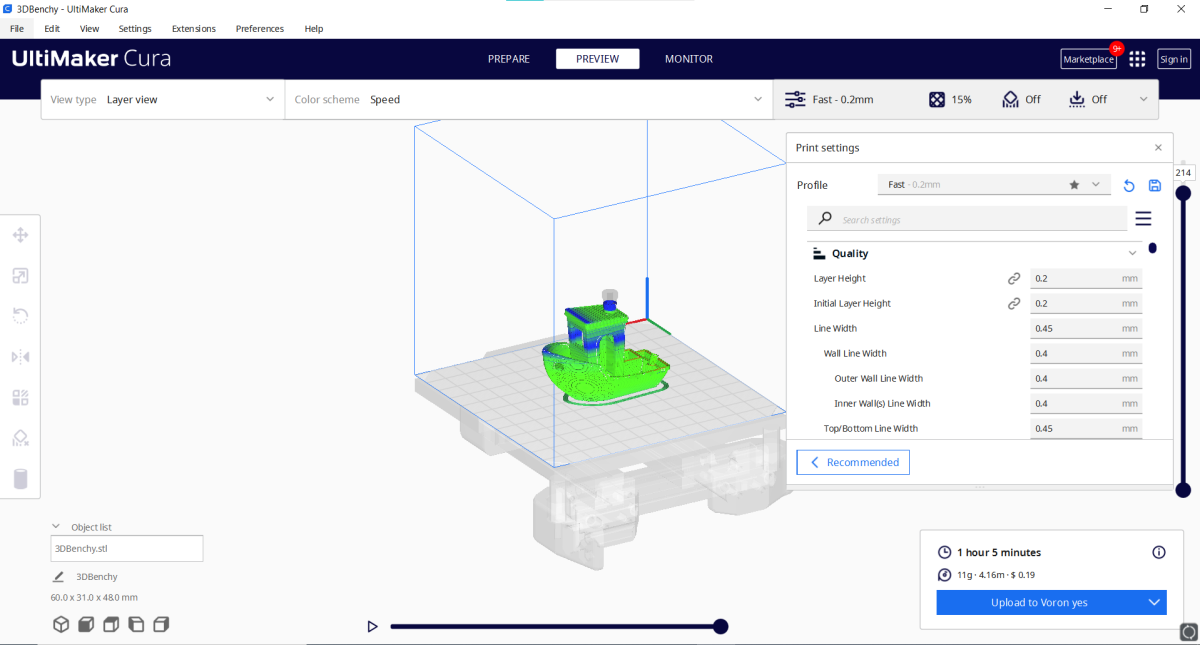The width and height of the screenshot is (1200, 645).
Task: Click the bottom layer slider handle
Action: [x=1183, y=490]
